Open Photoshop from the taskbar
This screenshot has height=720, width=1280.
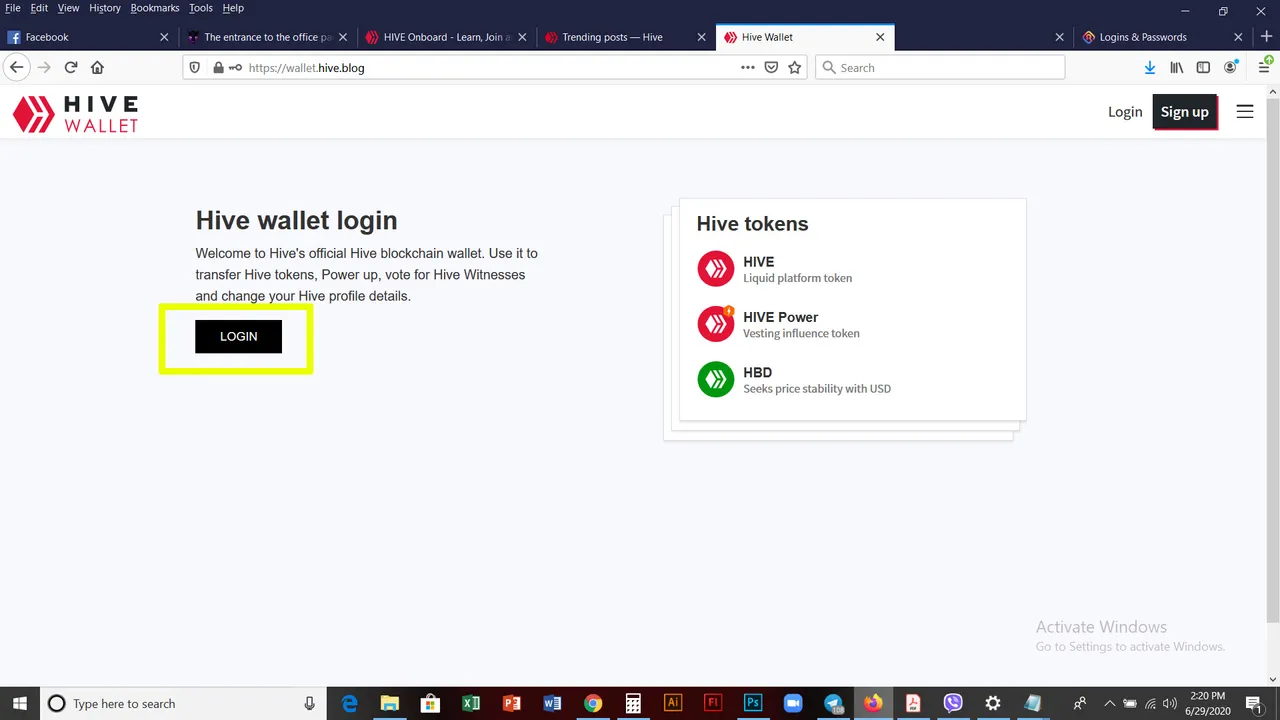point(753,704)
